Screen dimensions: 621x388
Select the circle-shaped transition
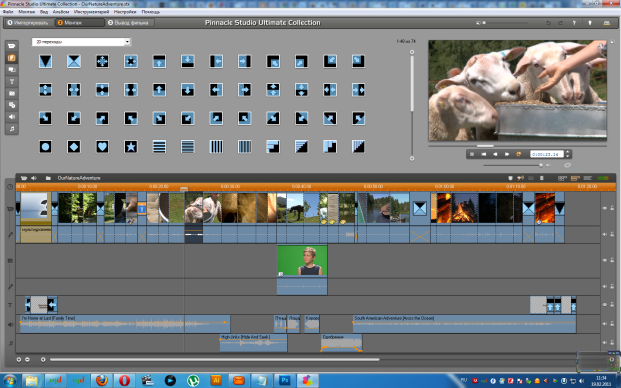(45, 147)
